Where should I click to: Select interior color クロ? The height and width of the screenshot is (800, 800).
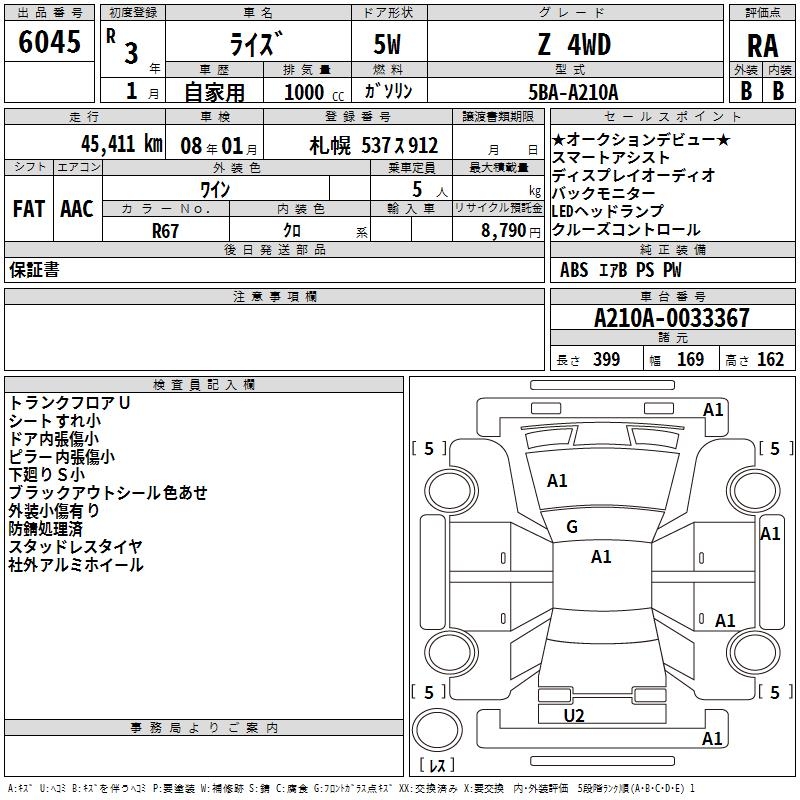click(292, 231)
